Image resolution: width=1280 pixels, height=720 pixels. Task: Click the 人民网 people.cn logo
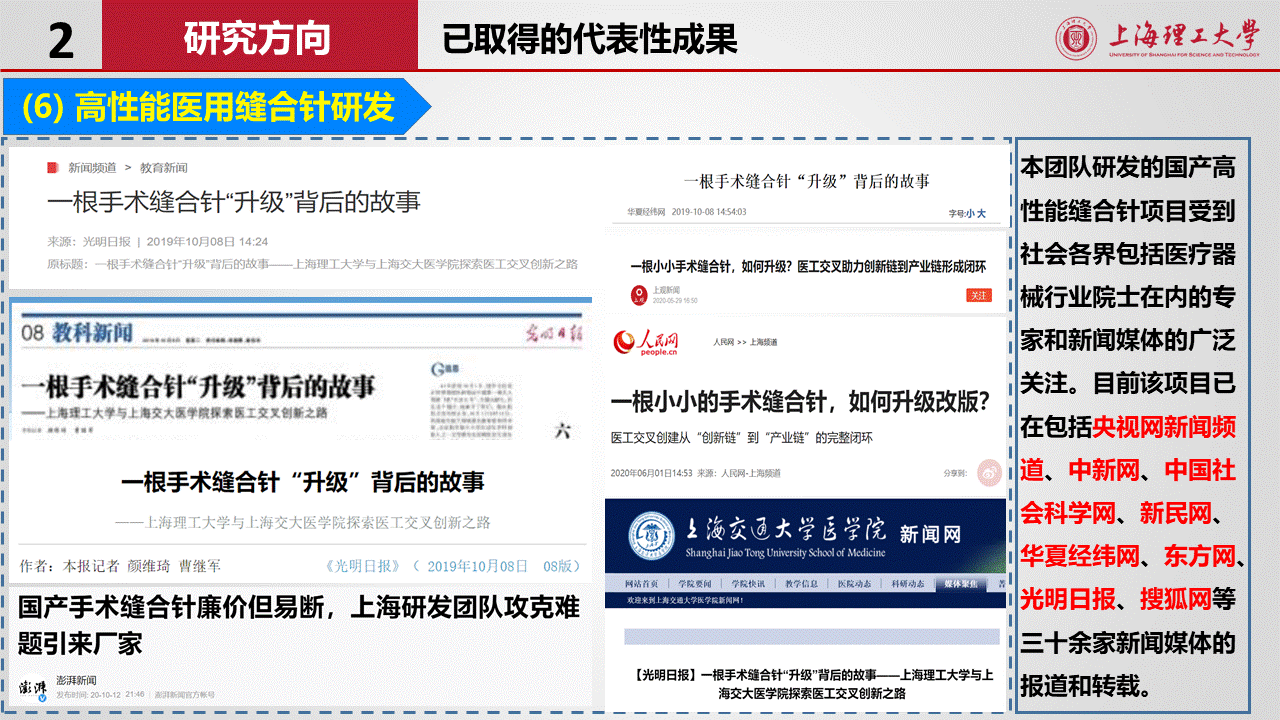click(x=647, y=343)
